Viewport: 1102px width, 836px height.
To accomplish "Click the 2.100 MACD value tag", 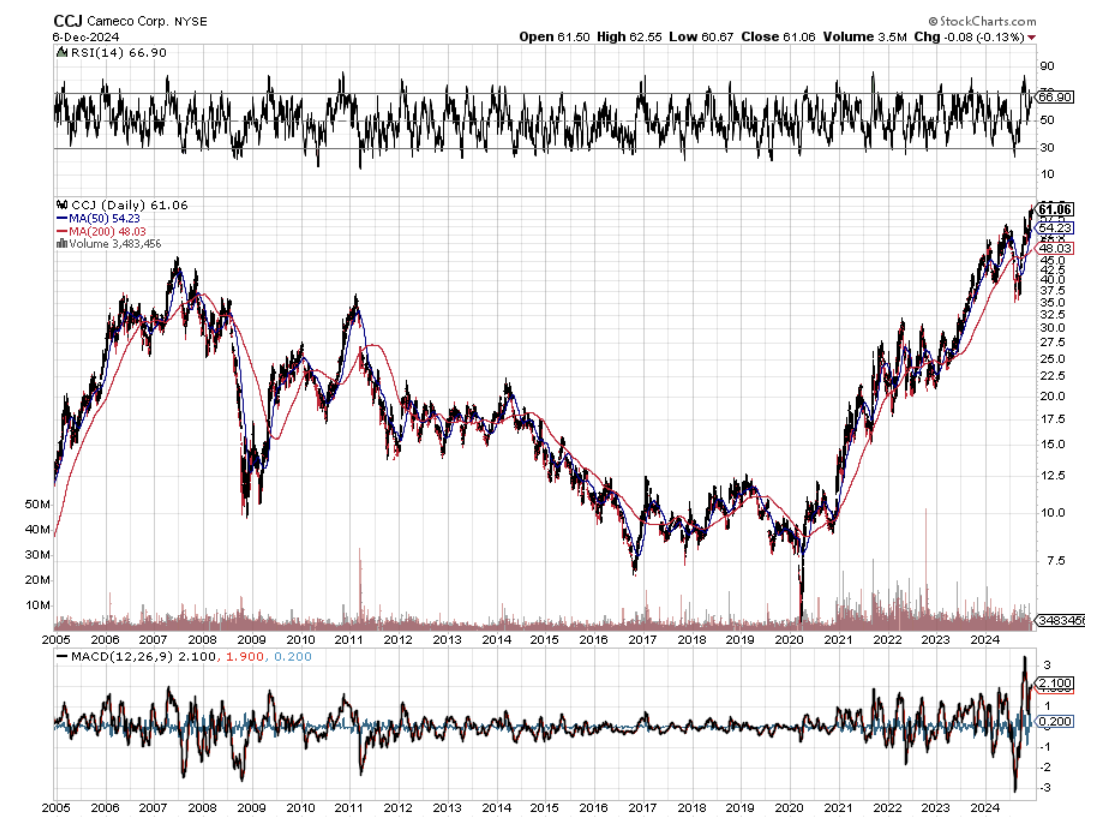I will tap(1056, 684).
